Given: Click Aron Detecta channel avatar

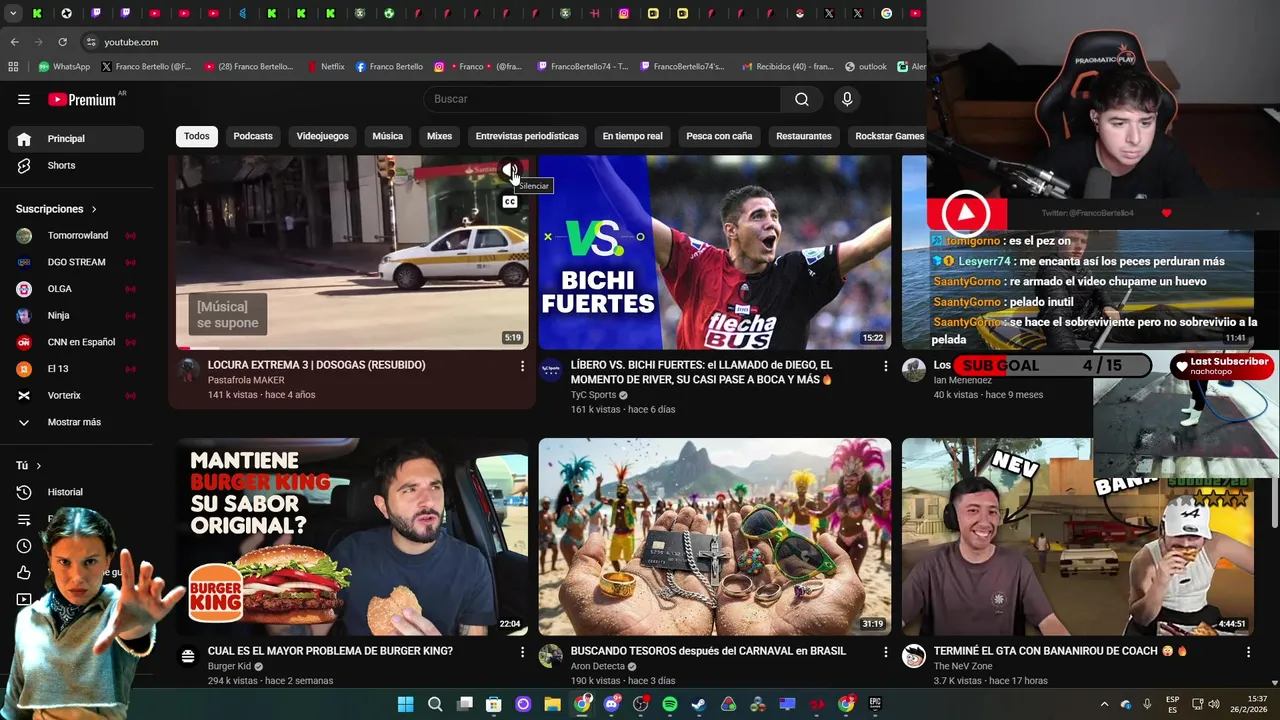Looking at the screenshot, I should click(x=551, y=656).
